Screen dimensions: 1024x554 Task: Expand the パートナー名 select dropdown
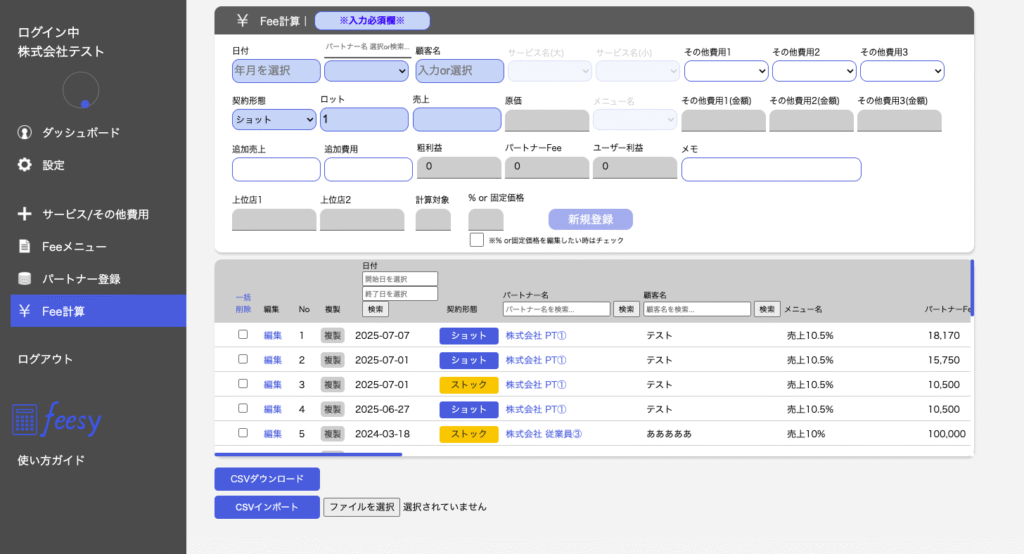366,71
